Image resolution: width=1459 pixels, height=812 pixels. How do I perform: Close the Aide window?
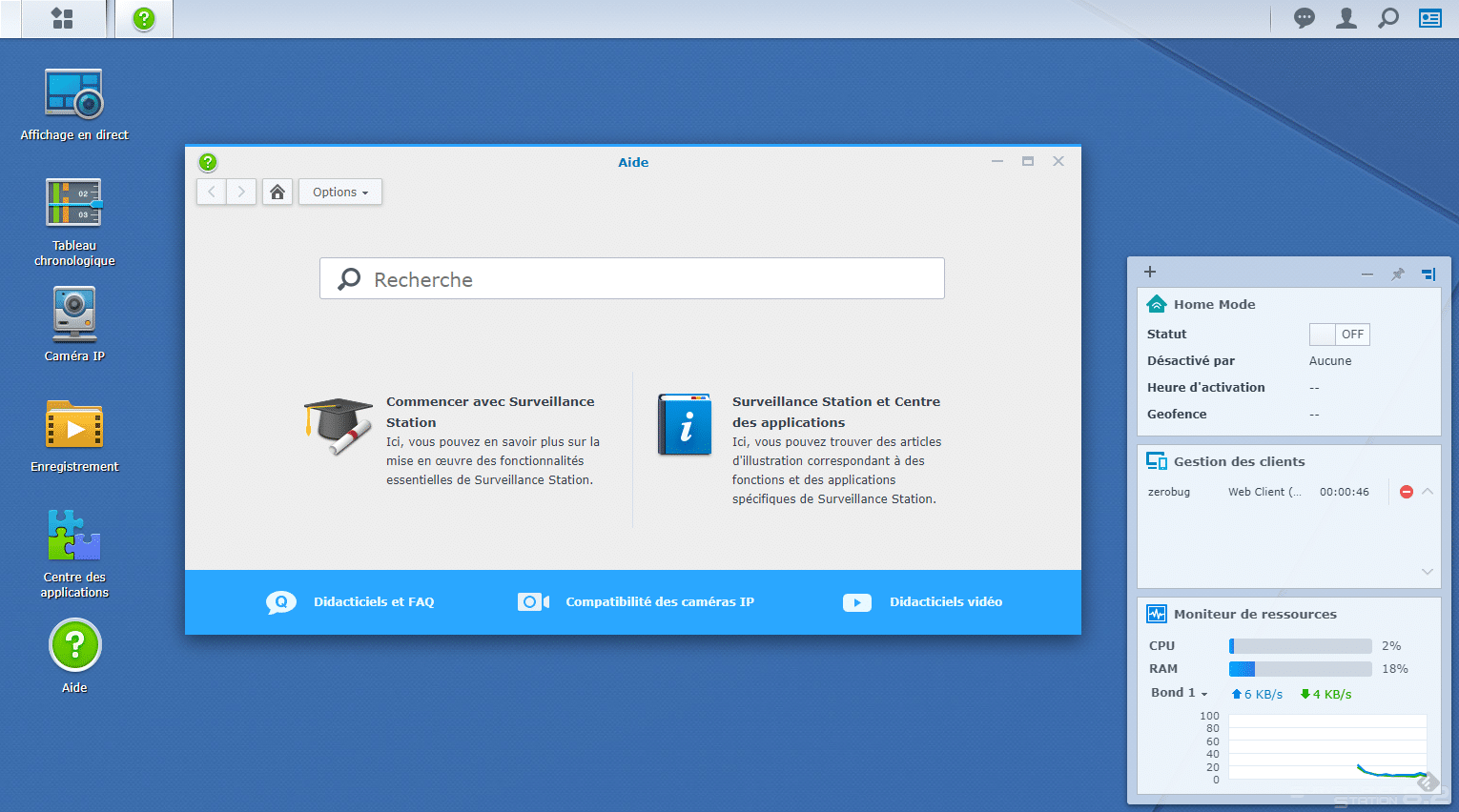1058,161
